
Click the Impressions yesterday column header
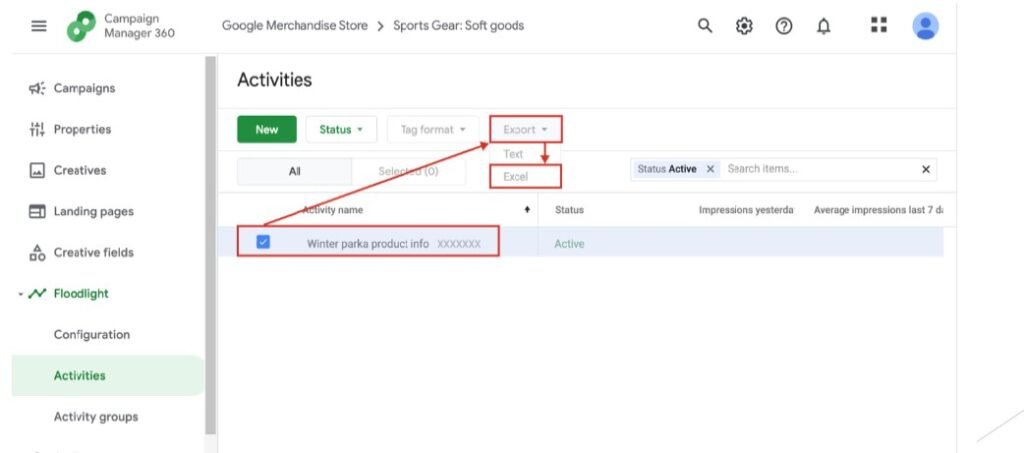(x=746, y=210)
